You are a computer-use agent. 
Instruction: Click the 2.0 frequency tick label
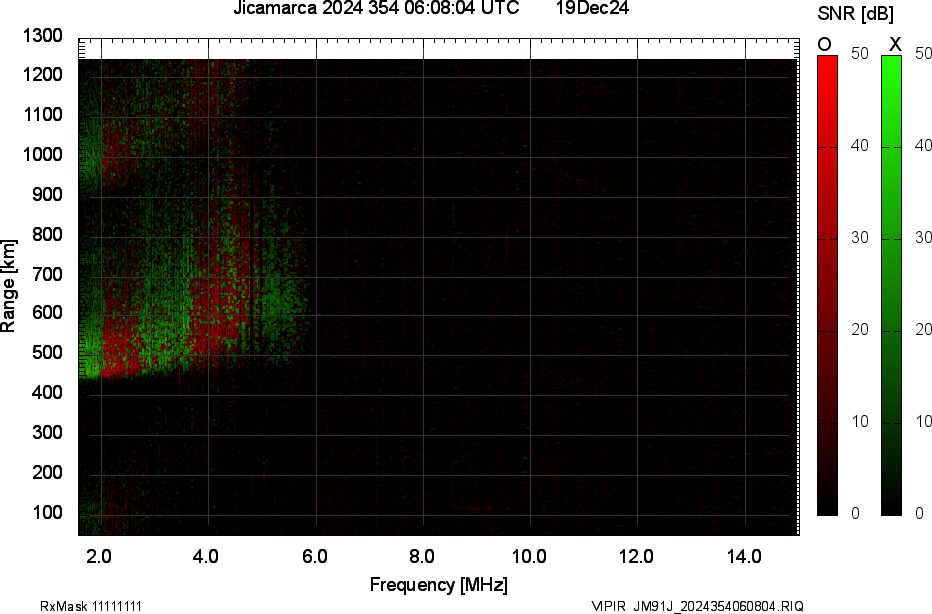99,556
